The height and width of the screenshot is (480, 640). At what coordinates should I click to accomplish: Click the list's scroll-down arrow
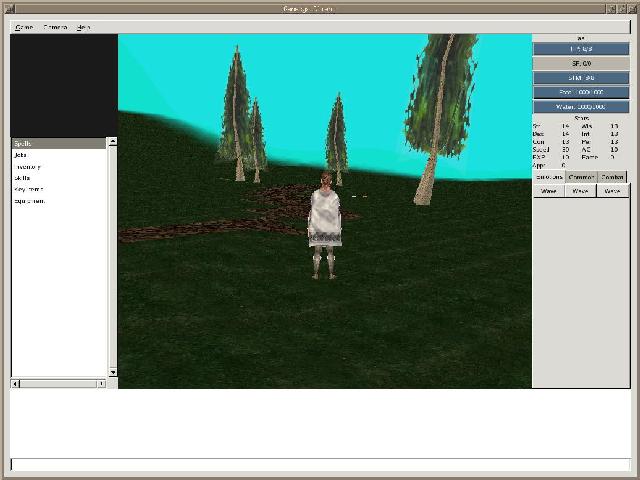[x=112, y=373]
